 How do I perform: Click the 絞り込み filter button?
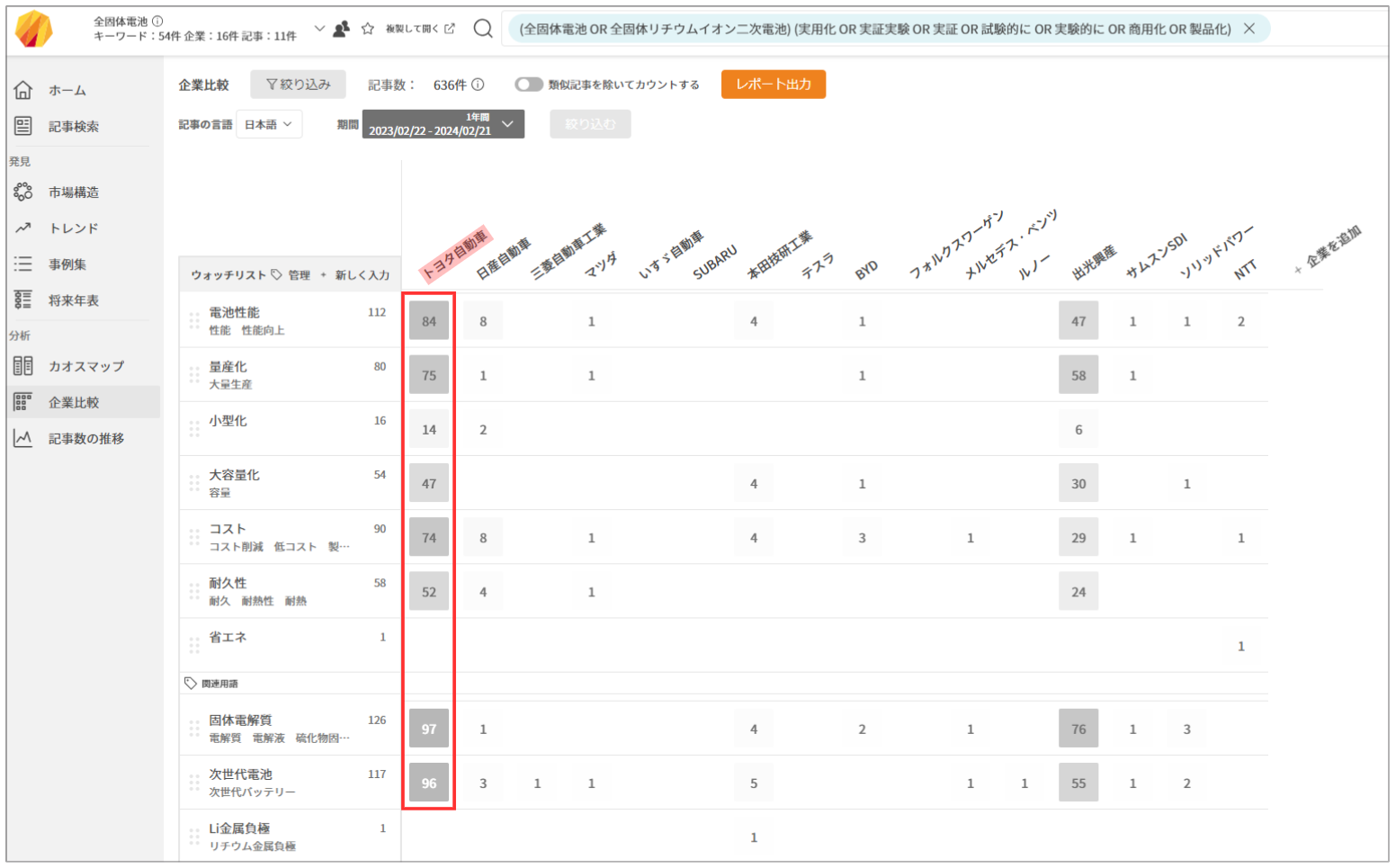click(x=298, y=85)
